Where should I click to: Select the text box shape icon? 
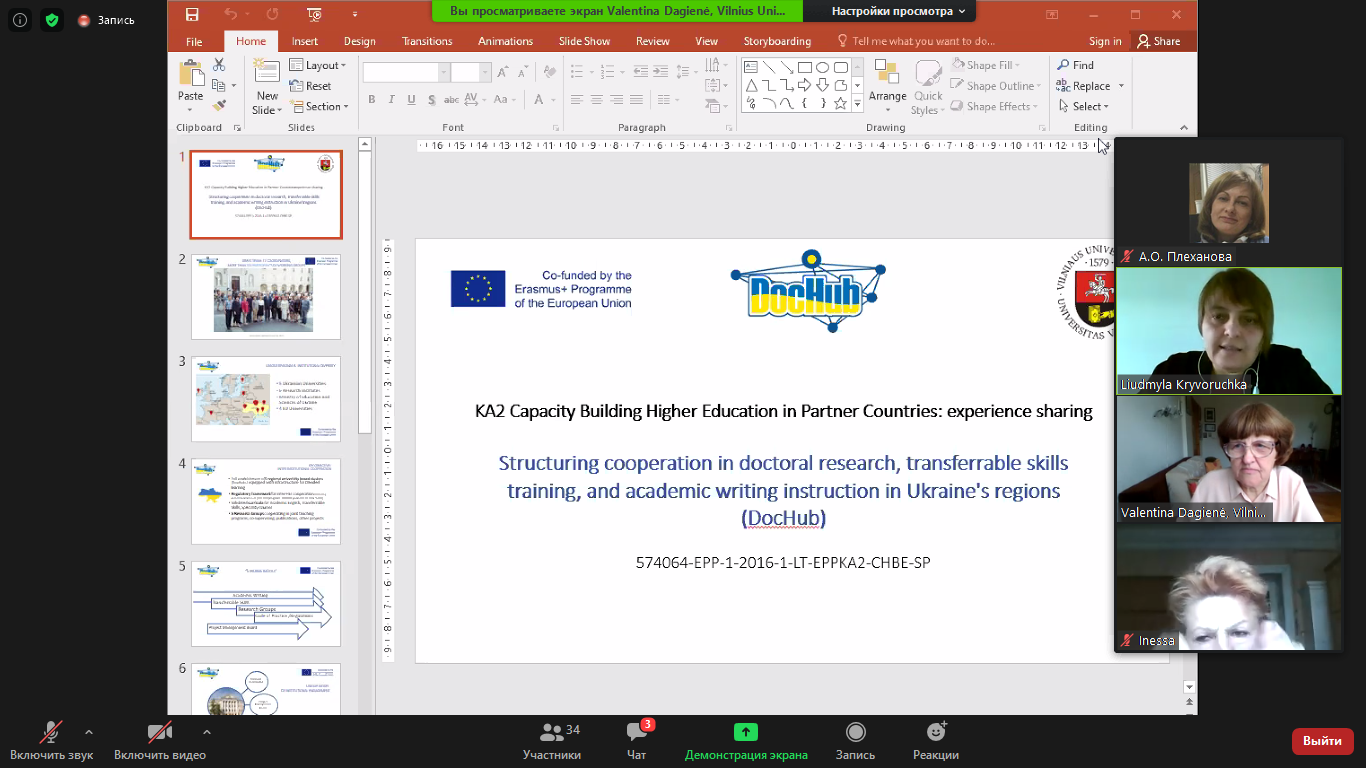(751, 68)
